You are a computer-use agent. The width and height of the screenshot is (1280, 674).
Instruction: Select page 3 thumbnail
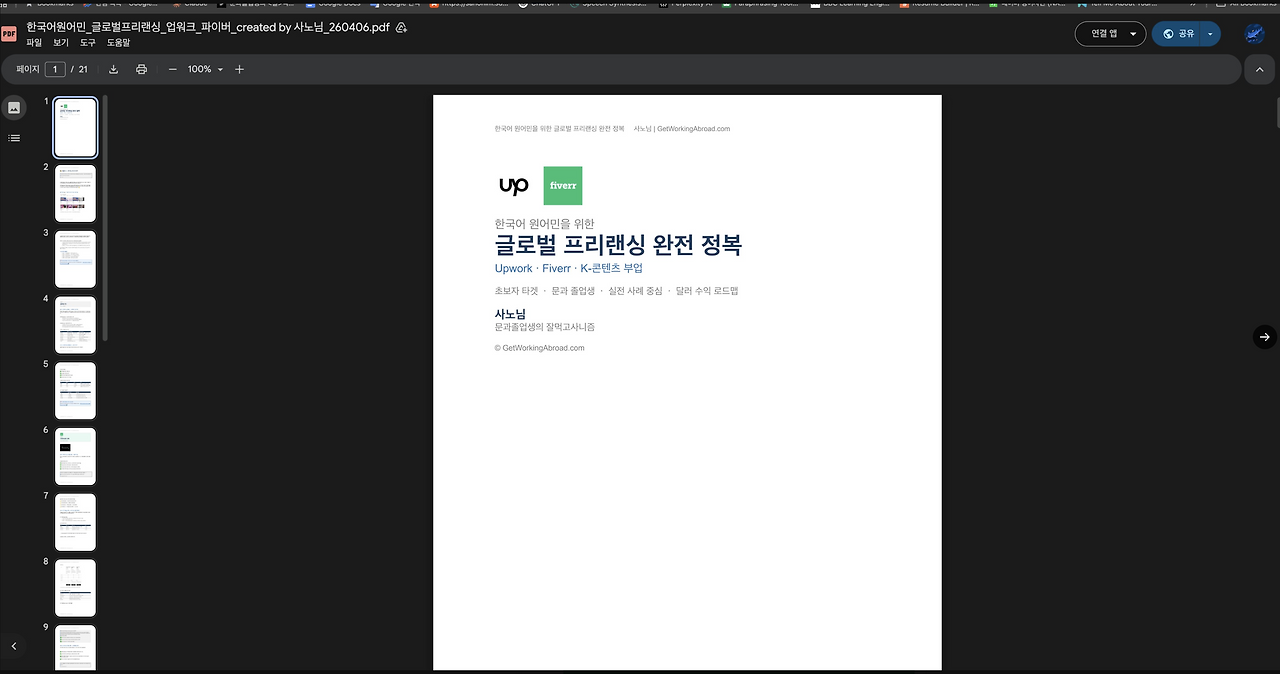coord(75,260)
